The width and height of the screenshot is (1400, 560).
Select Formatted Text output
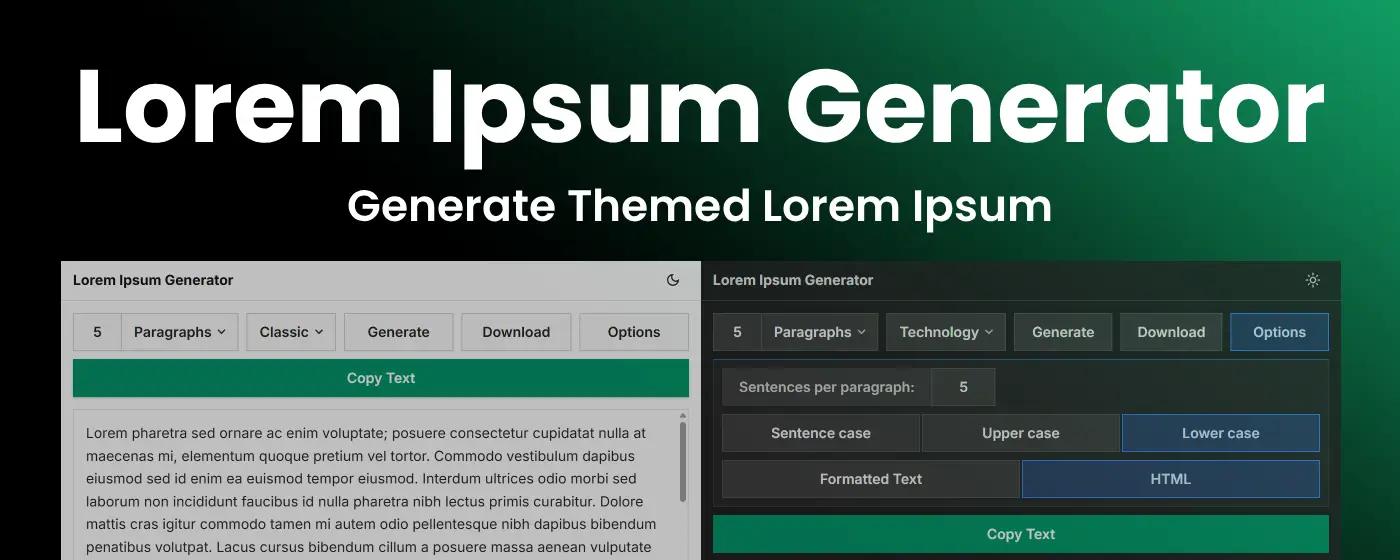[871, 479]
